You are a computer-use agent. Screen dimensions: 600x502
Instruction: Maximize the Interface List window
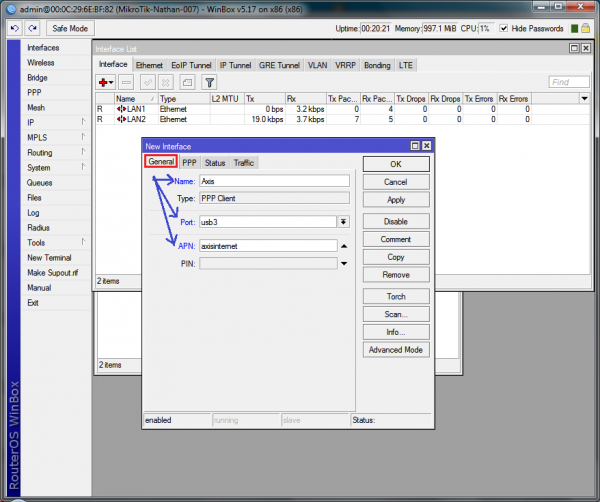coord(574,48)
